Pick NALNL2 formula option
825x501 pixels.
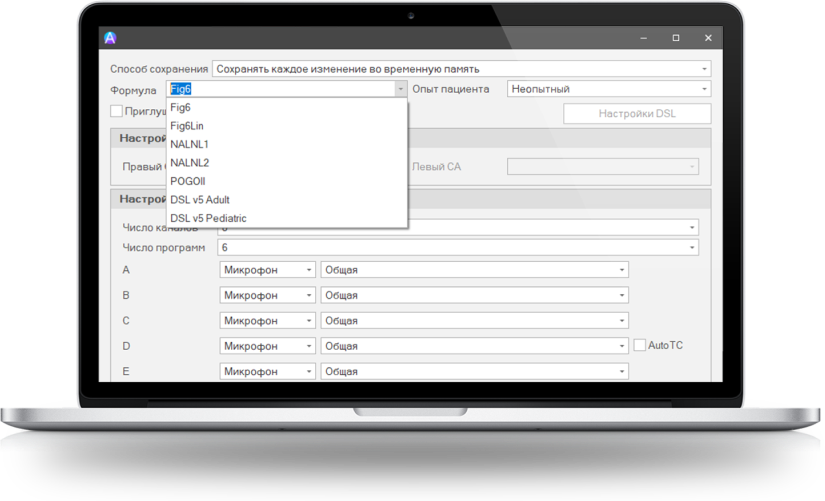pyautogui.click(x=189, y=162)
